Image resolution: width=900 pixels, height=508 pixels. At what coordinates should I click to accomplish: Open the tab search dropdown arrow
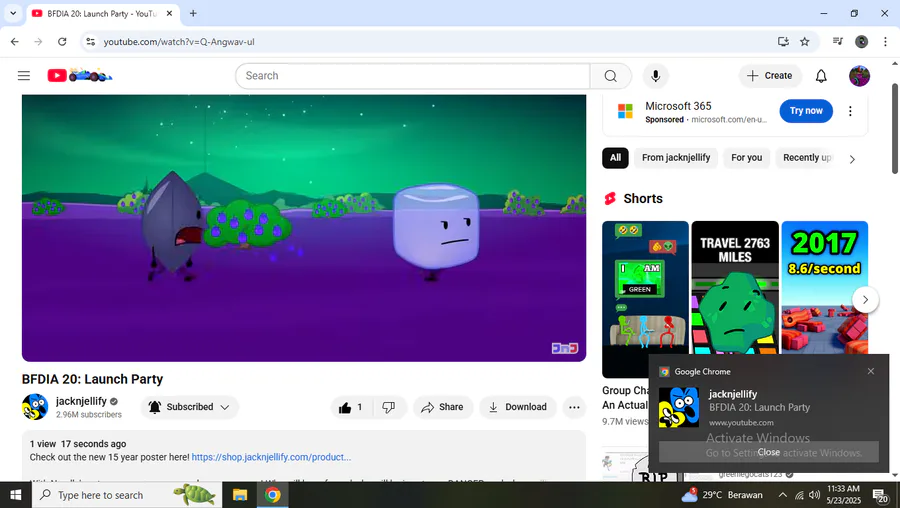pyautogui.click(x=13, y=13)
